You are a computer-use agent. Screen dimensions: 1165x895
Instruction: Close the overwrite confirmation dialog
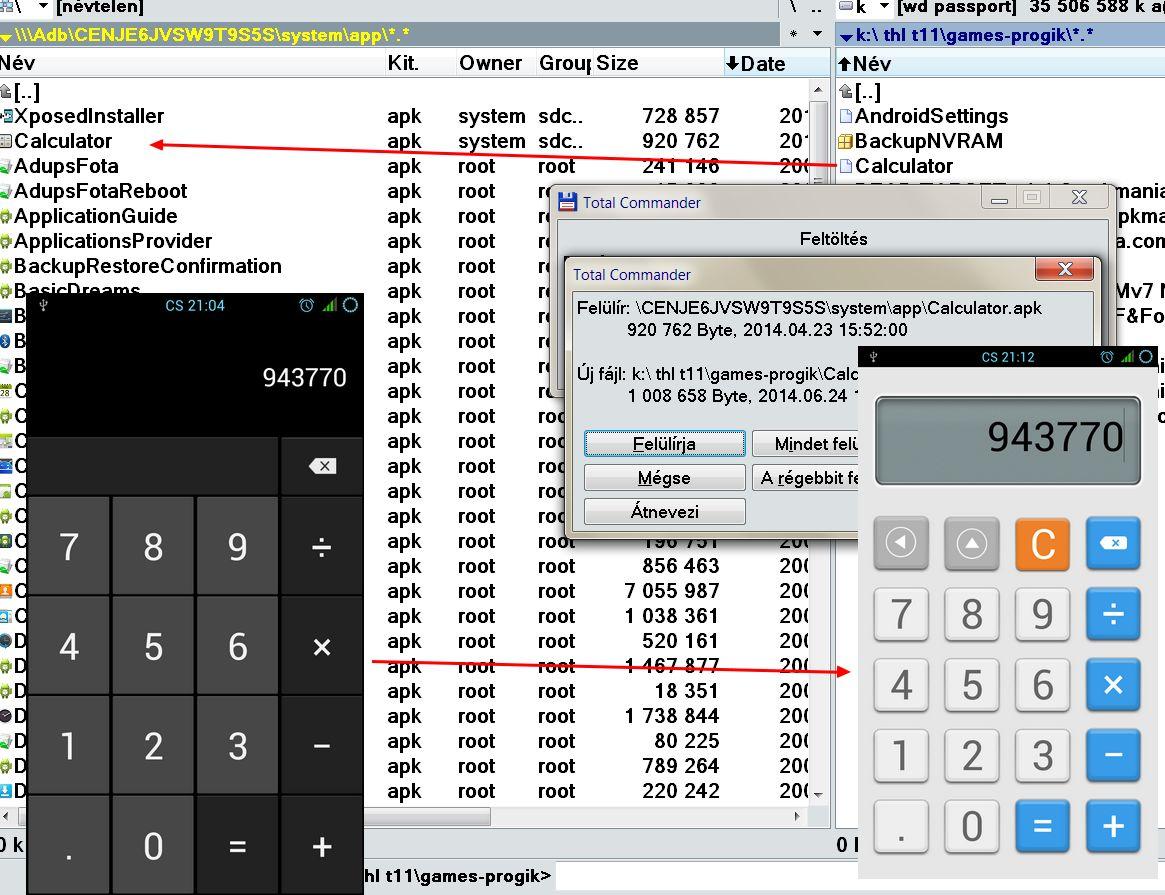click(x=1065, y=269)
